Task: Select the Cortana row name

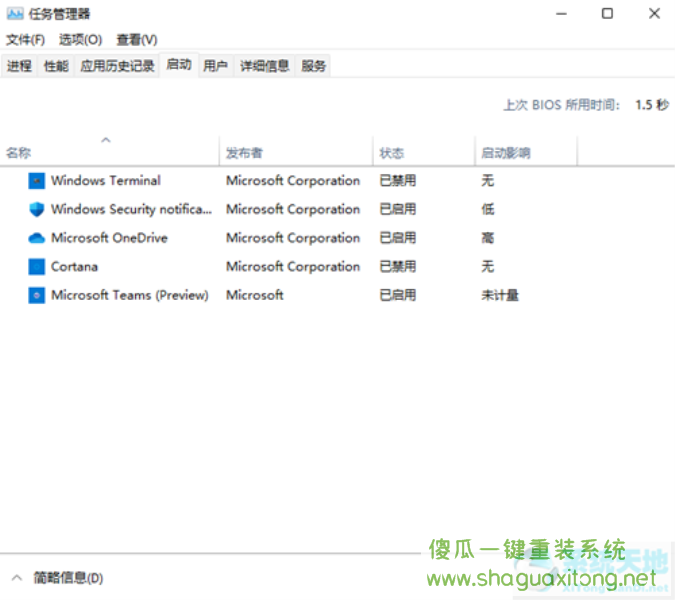Action: (74, 267)
